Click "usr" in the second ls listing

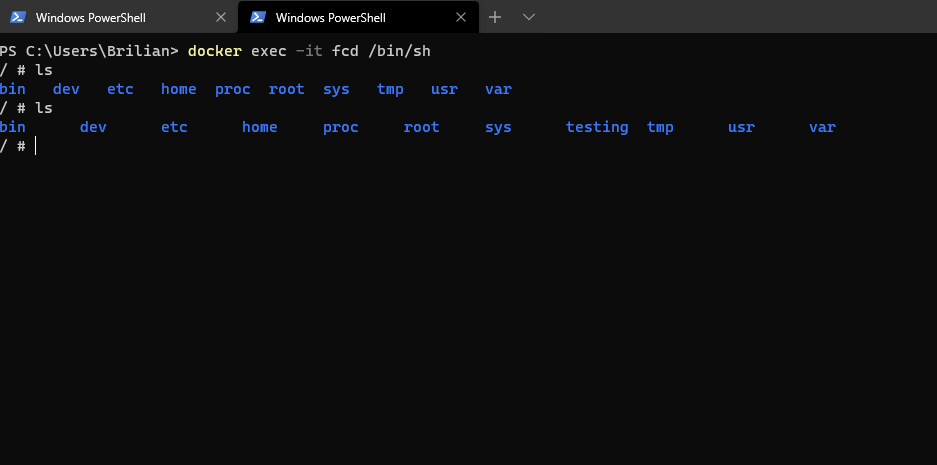point(741,127)
